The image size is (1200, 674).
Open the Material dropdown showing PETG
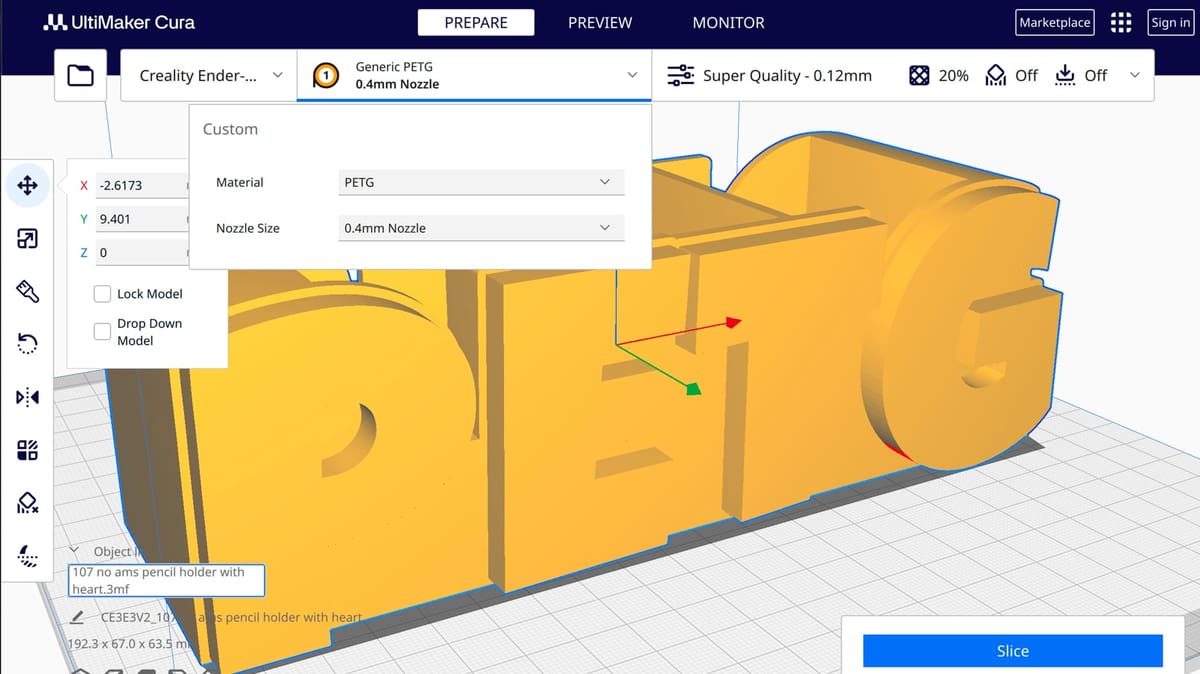point(479,182)
